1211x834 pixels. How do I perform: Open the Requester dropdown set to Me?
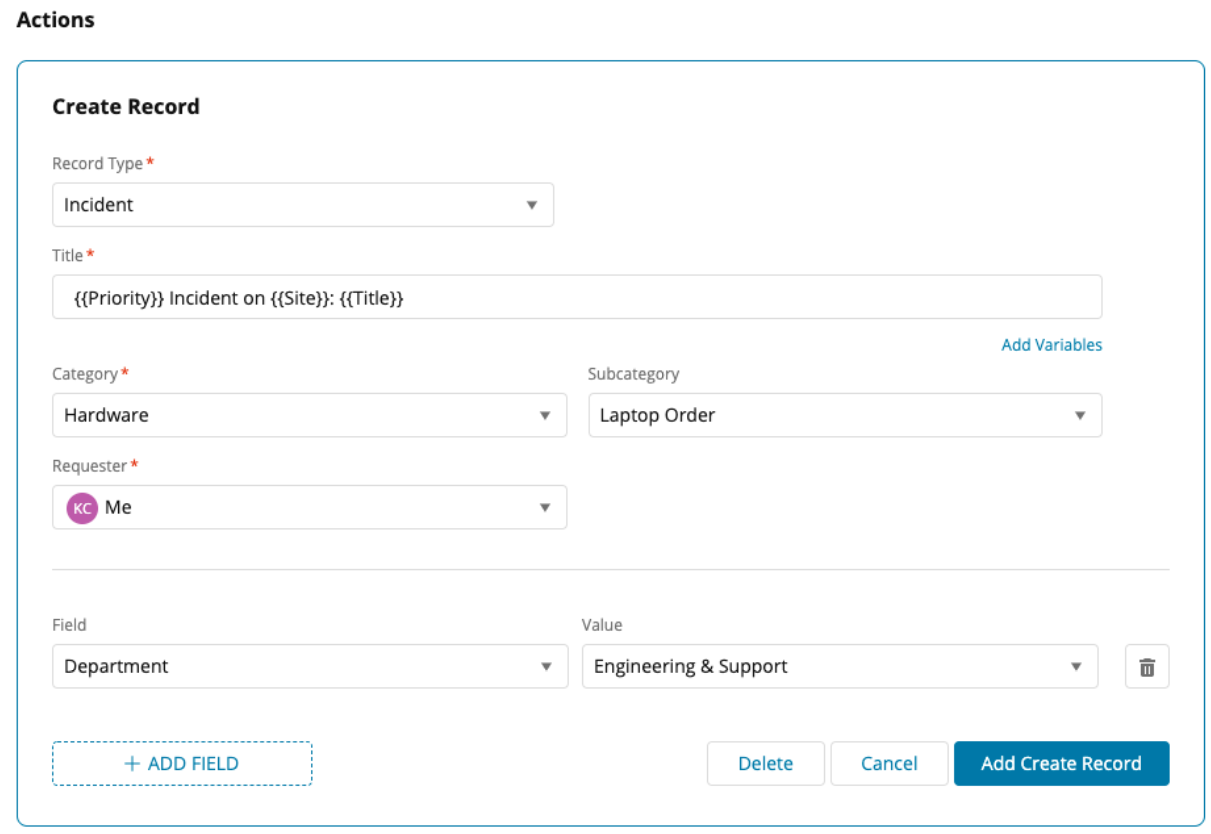click(308, 508)
